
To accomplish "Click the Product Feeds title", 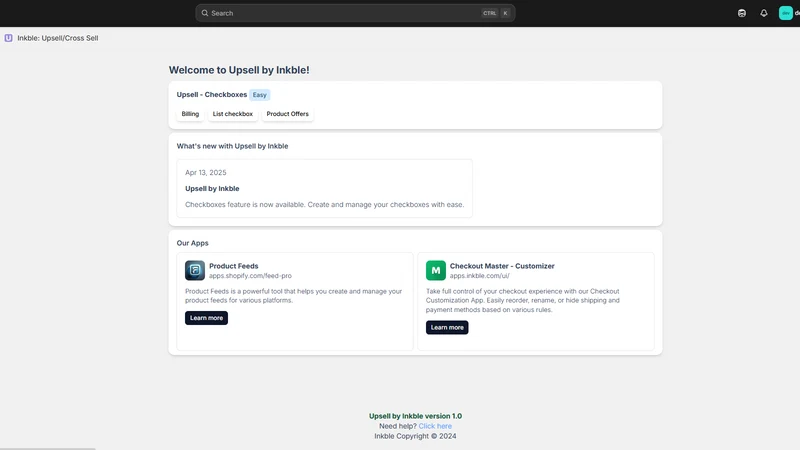I will [x=234, y=266].
